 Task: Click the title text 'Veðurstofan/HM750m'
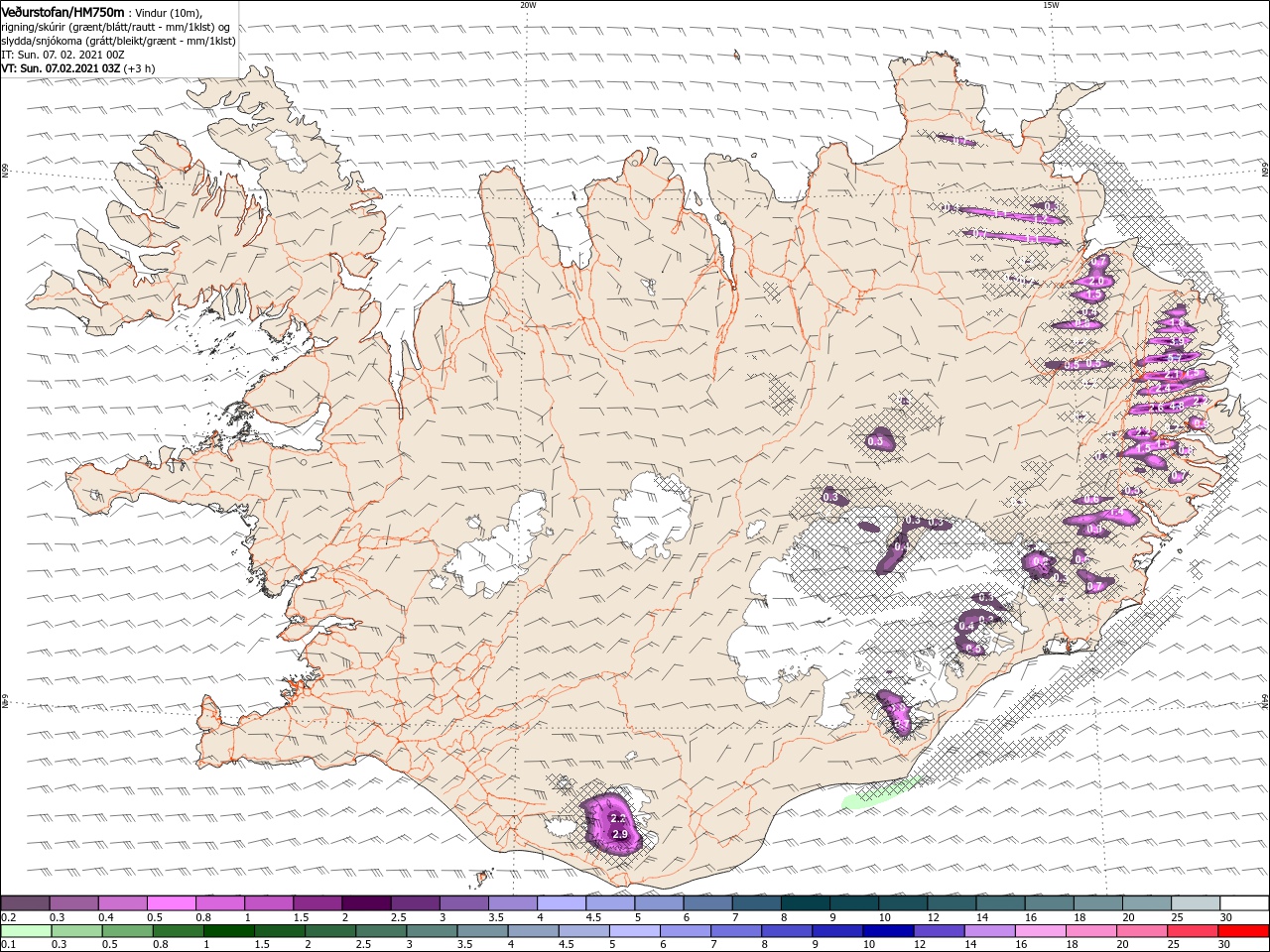[63, 12]
